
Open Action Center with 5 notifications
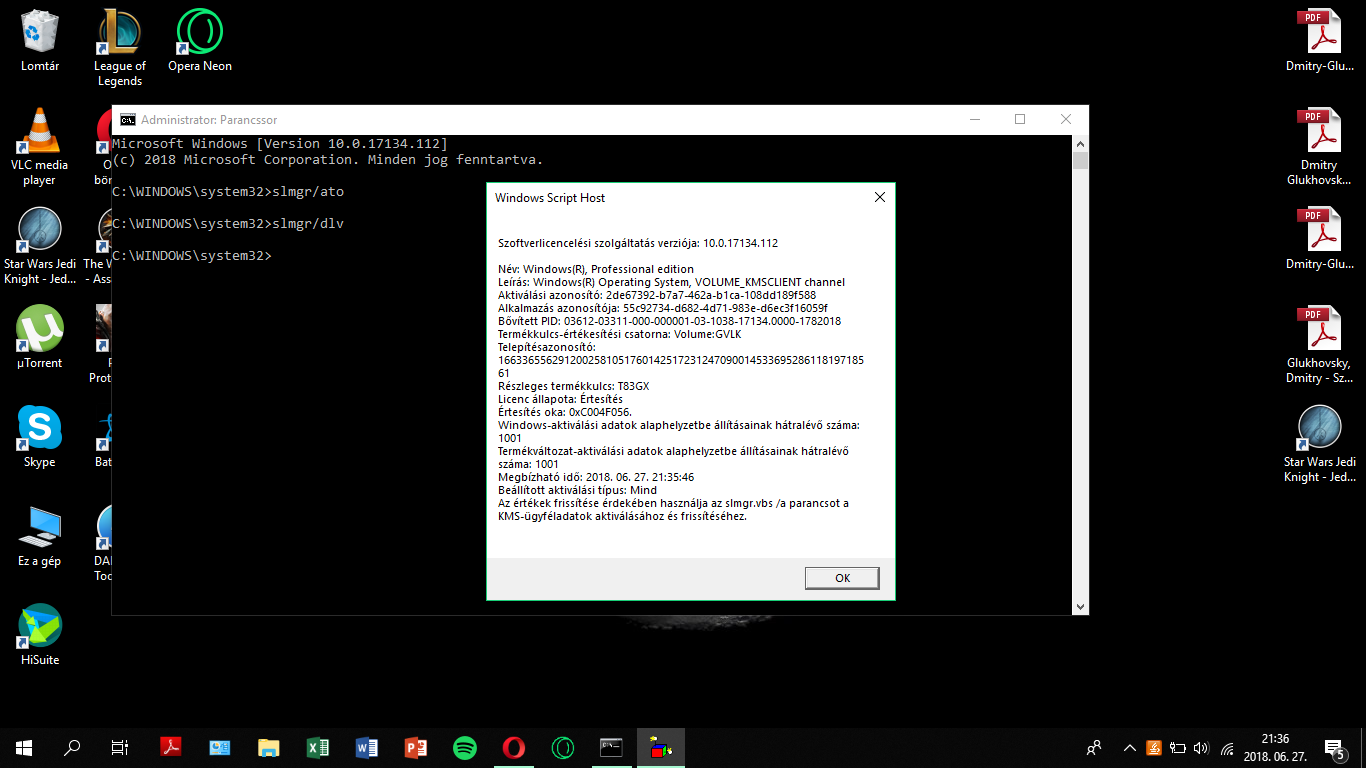coord(1335,748)
